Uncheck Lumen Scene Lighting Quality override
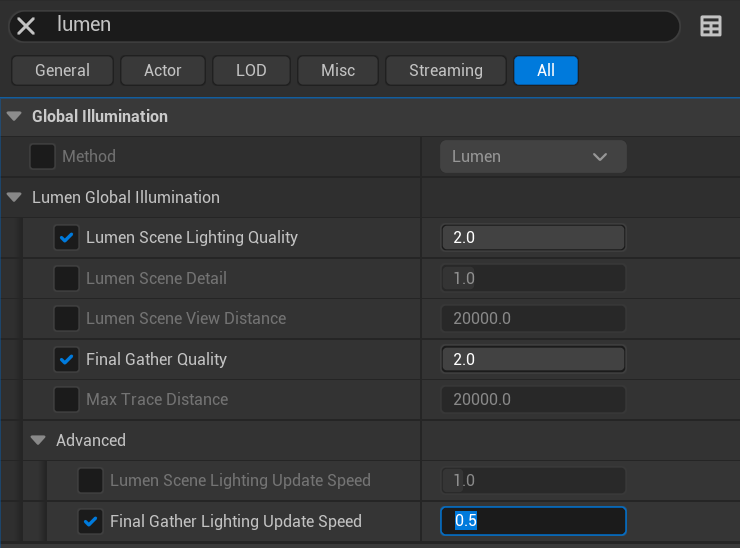This screenshot has height=548, width=740. point(66,237)
